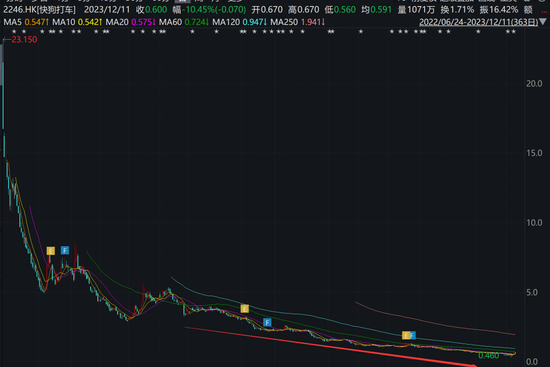The height and width of the screenshot is (367, 550).
Task: Expand the date range dropdown triangle
Action: click(543, 22)
